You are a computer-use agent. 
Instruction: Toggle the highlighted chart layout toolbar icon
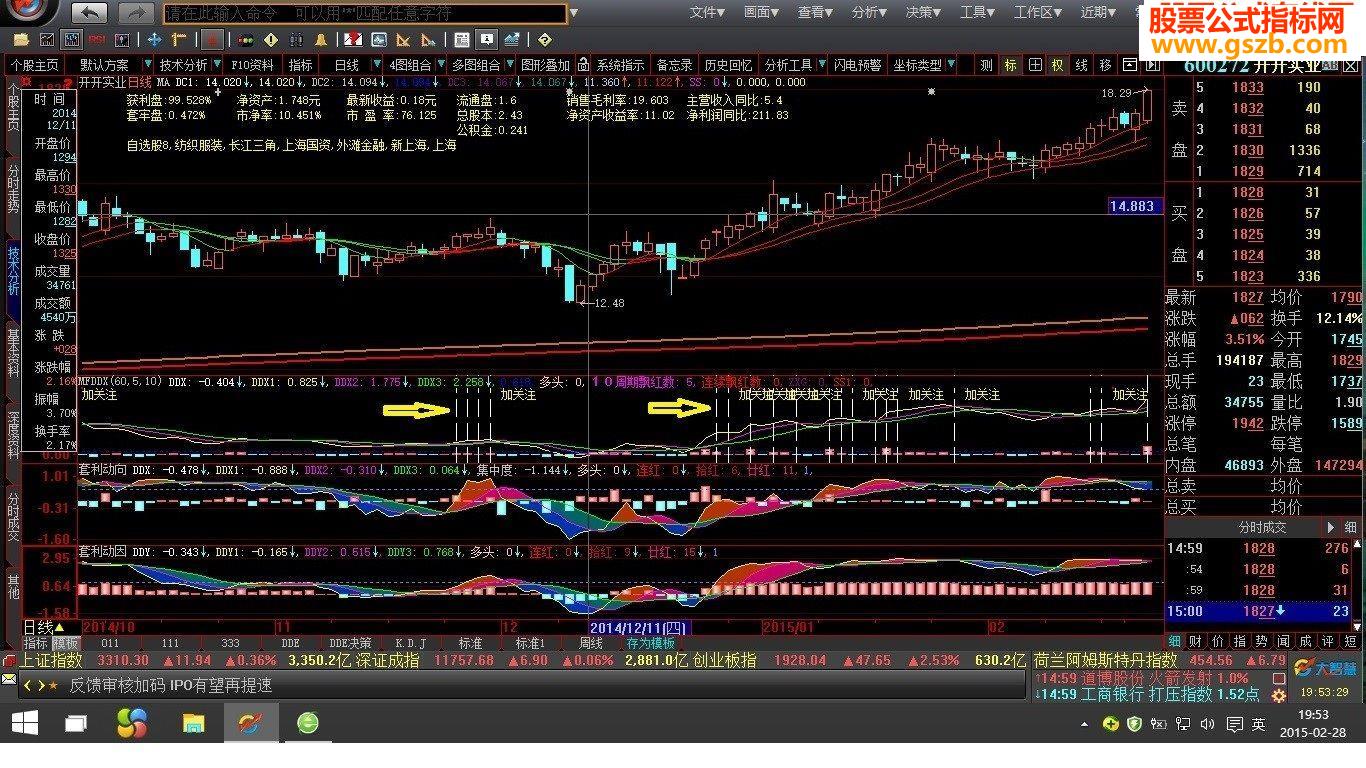72,40
